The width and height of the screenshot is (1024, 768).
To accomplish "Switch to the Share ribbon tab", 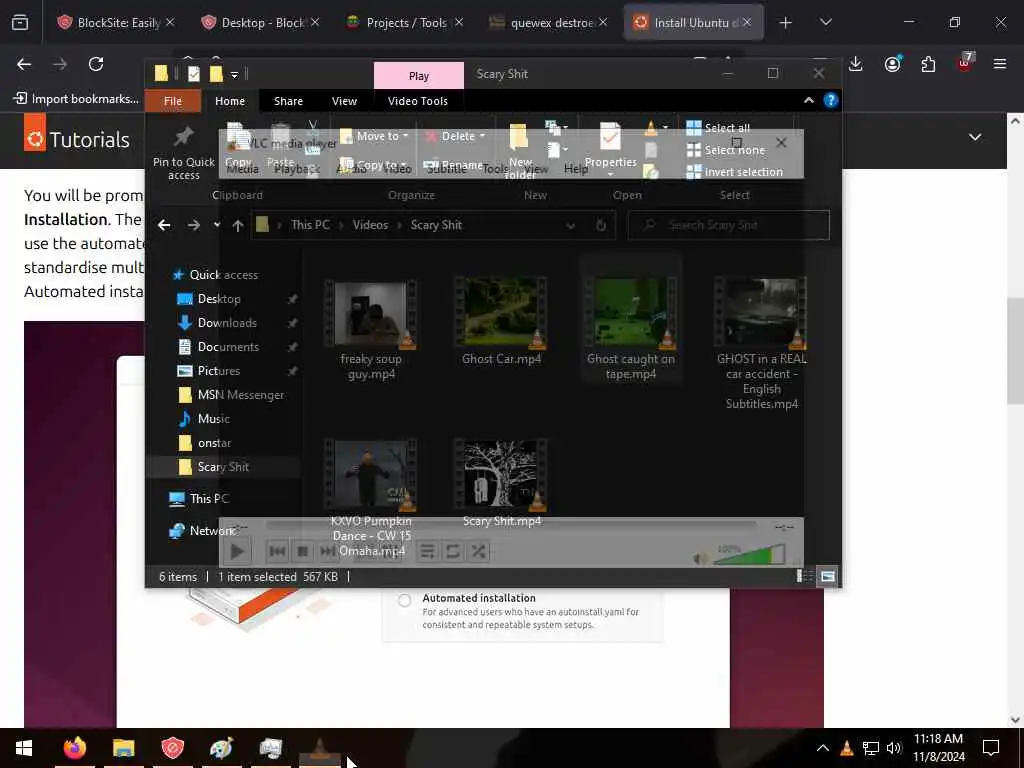I will tap(288, 101).
